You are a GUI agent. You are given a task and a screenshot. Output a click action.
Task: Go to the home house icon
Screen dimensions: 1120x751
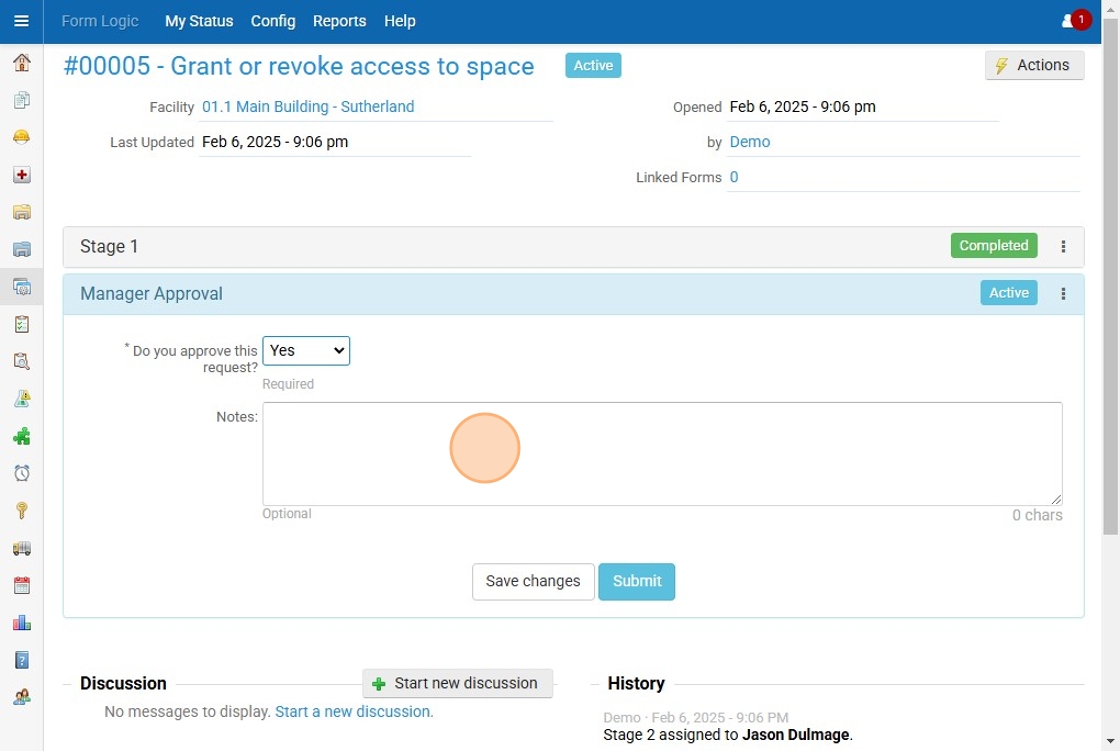coord(21,63)
